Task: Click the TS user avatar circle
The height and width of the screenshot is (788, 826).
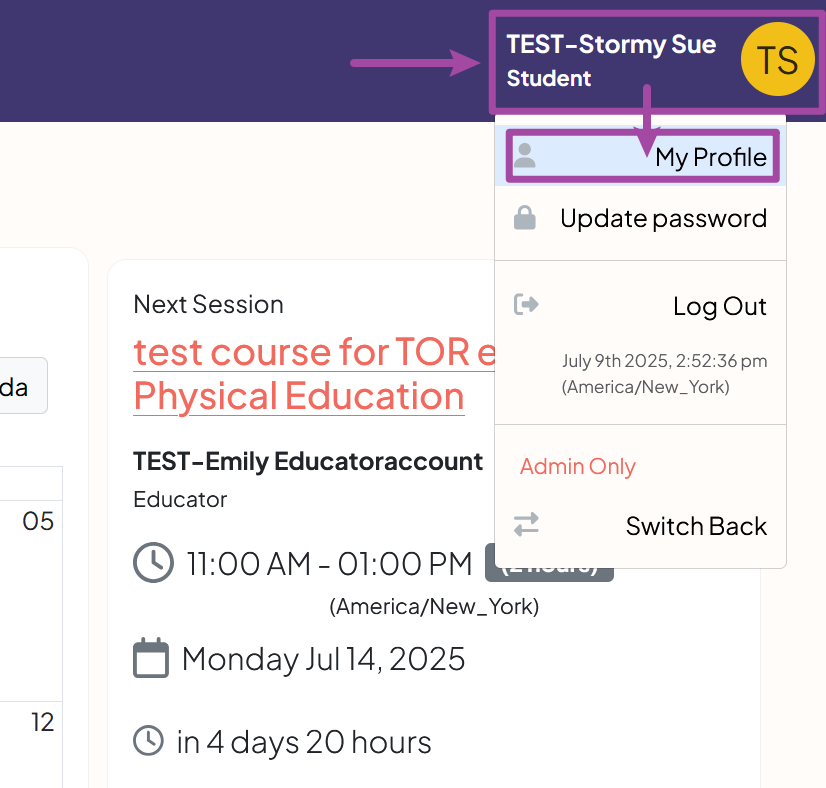Action: coord(777,60)
